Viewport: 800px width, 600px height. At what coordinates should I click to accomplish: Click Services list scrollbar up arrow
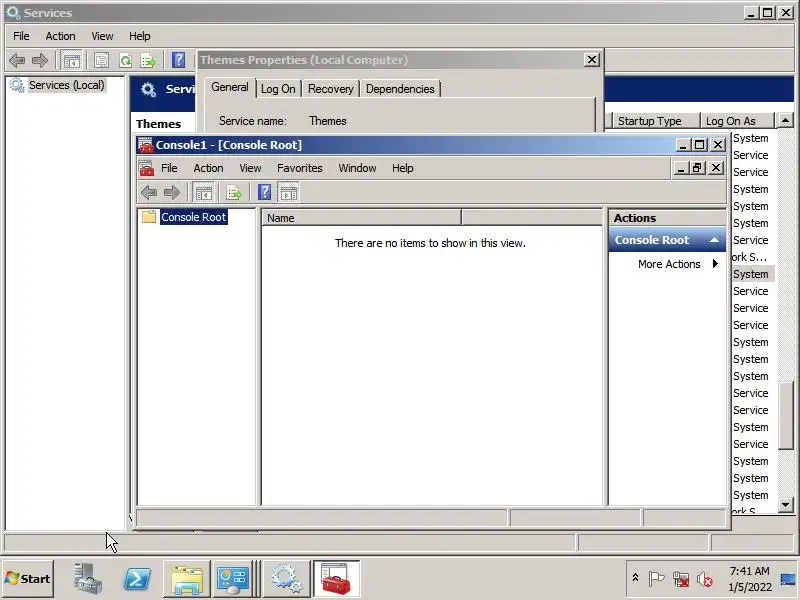(785, 120)
